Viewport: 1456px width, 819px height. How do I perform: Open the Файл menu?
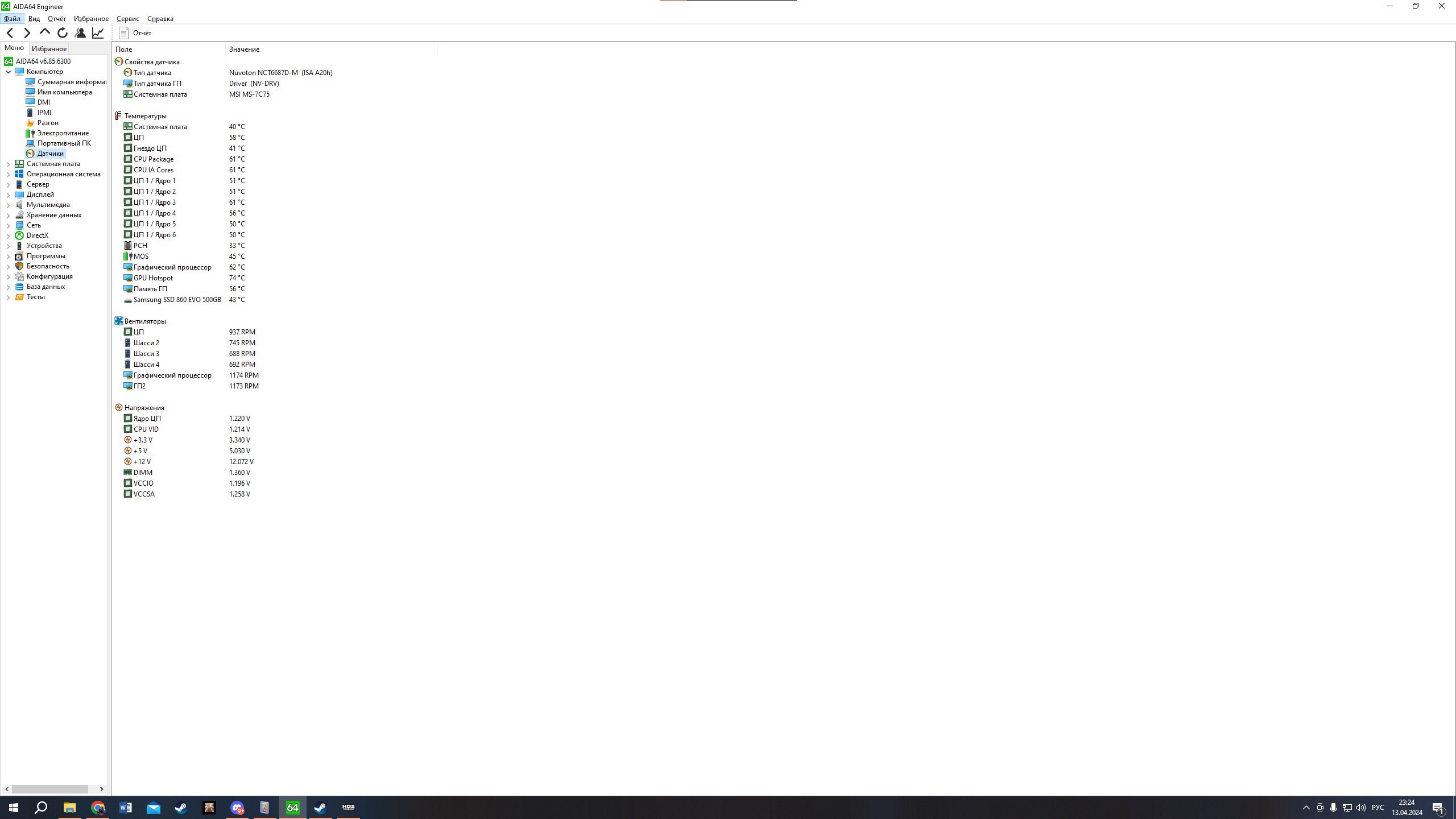pos(12,18)
